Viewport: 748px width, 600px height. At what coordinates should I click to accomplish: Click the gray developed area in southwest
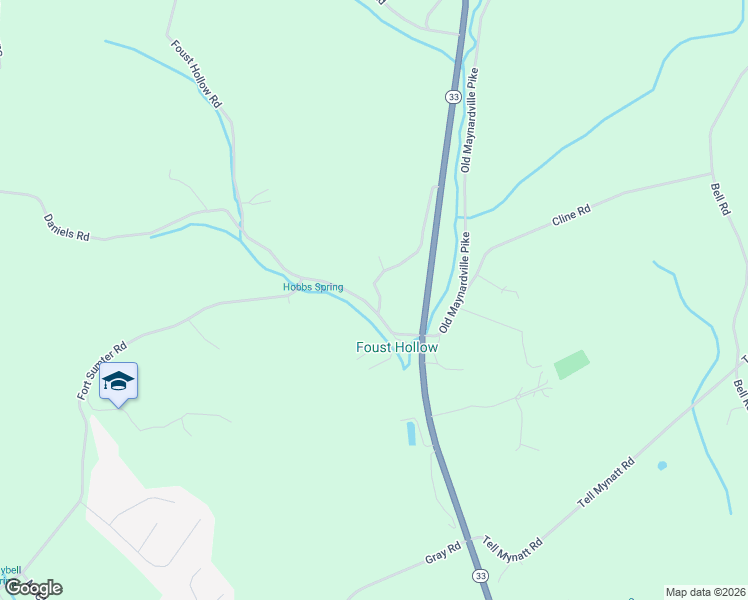pyautogui.click(x=153, y=515)
